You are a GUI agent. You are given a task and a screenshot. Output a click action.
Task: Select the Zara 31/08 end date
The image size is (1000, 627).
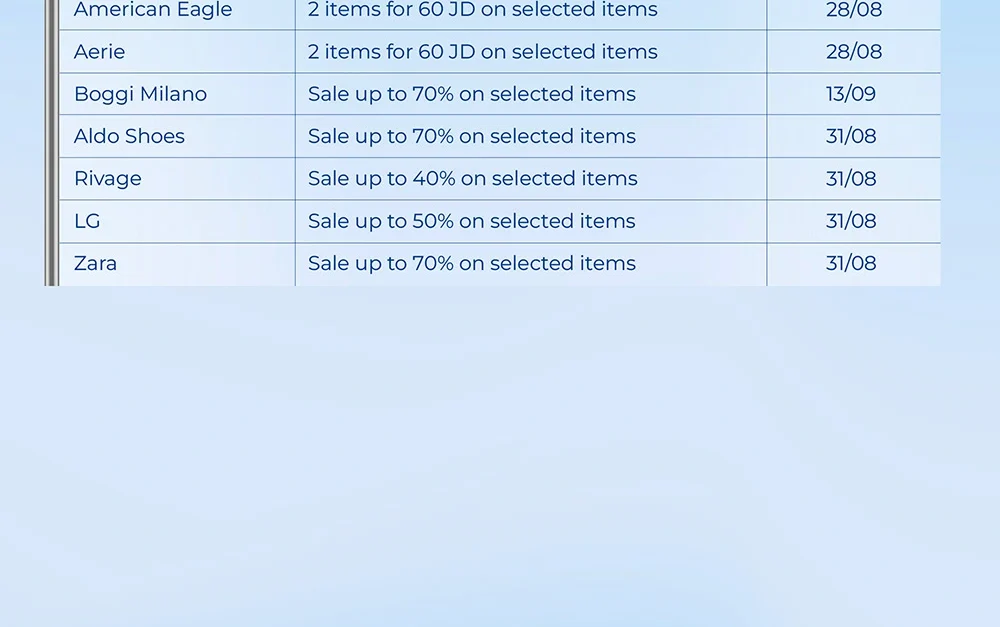[851, 263]
